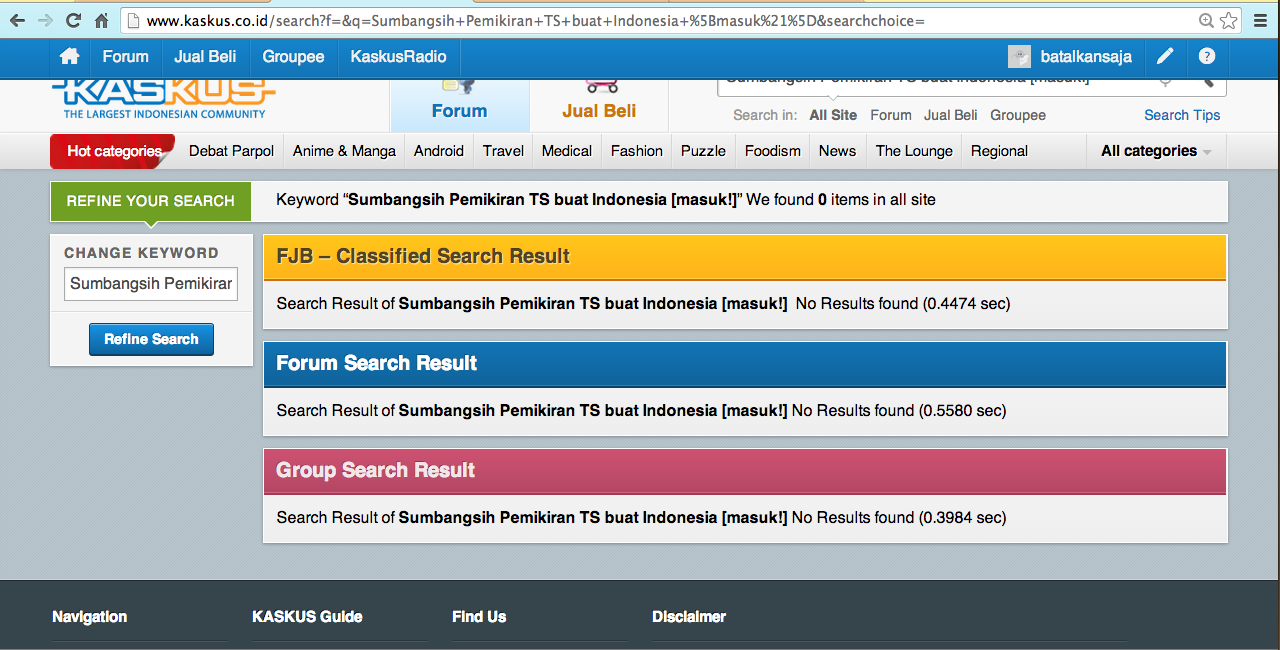Select Groupee search scope
Screen dimensions: 1280x650
coord(1018,115)
